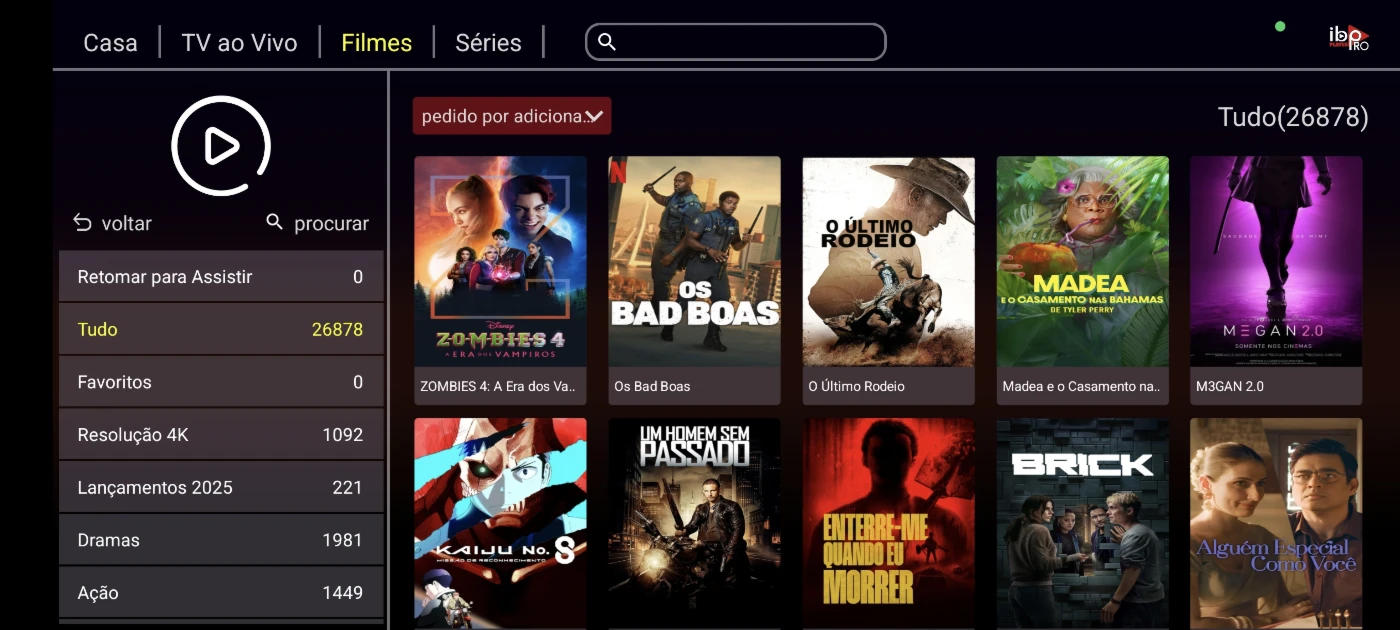The width and height of the screenshot is (1400, 630).
Task: Select the Resolução 4K category
Action: [x=221, y=435]
